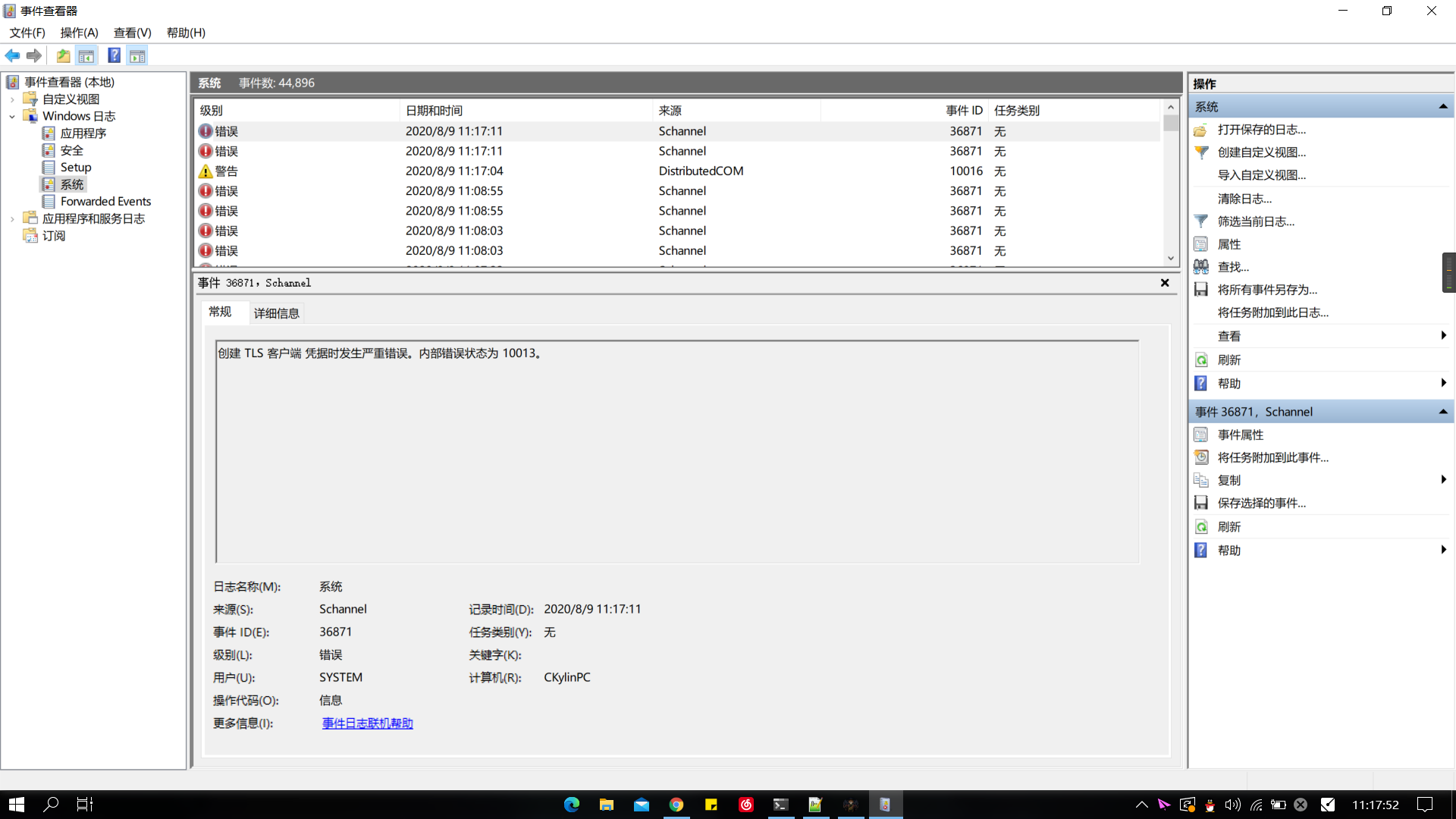Open the Event Log Online Help link
This screenshot has height=819, width=1456.
tap(368, 723)
